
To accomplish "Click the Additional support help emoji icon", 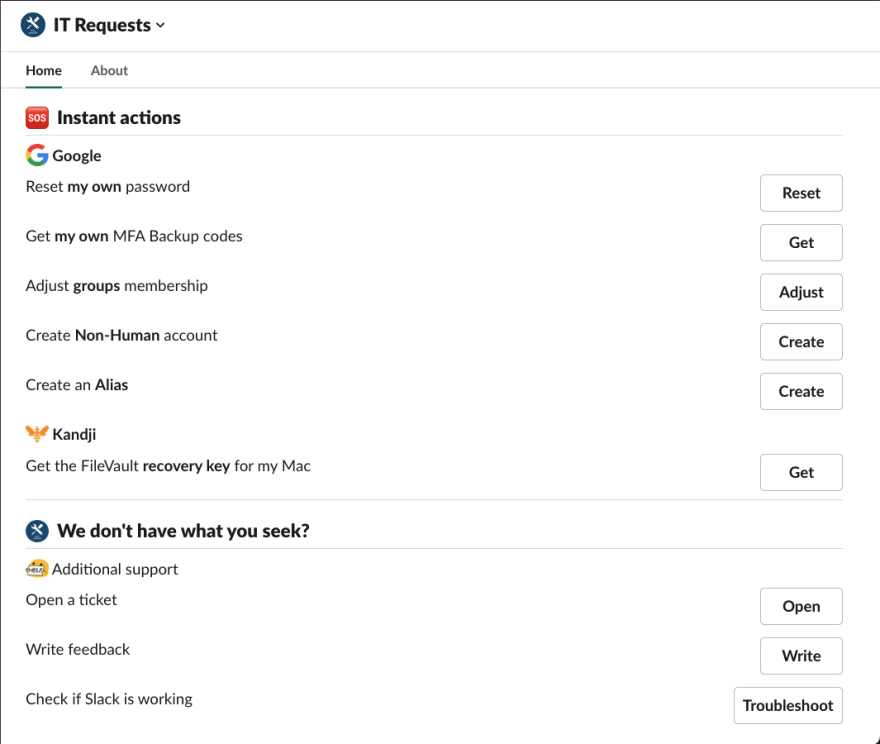I will tap(37, 569).
